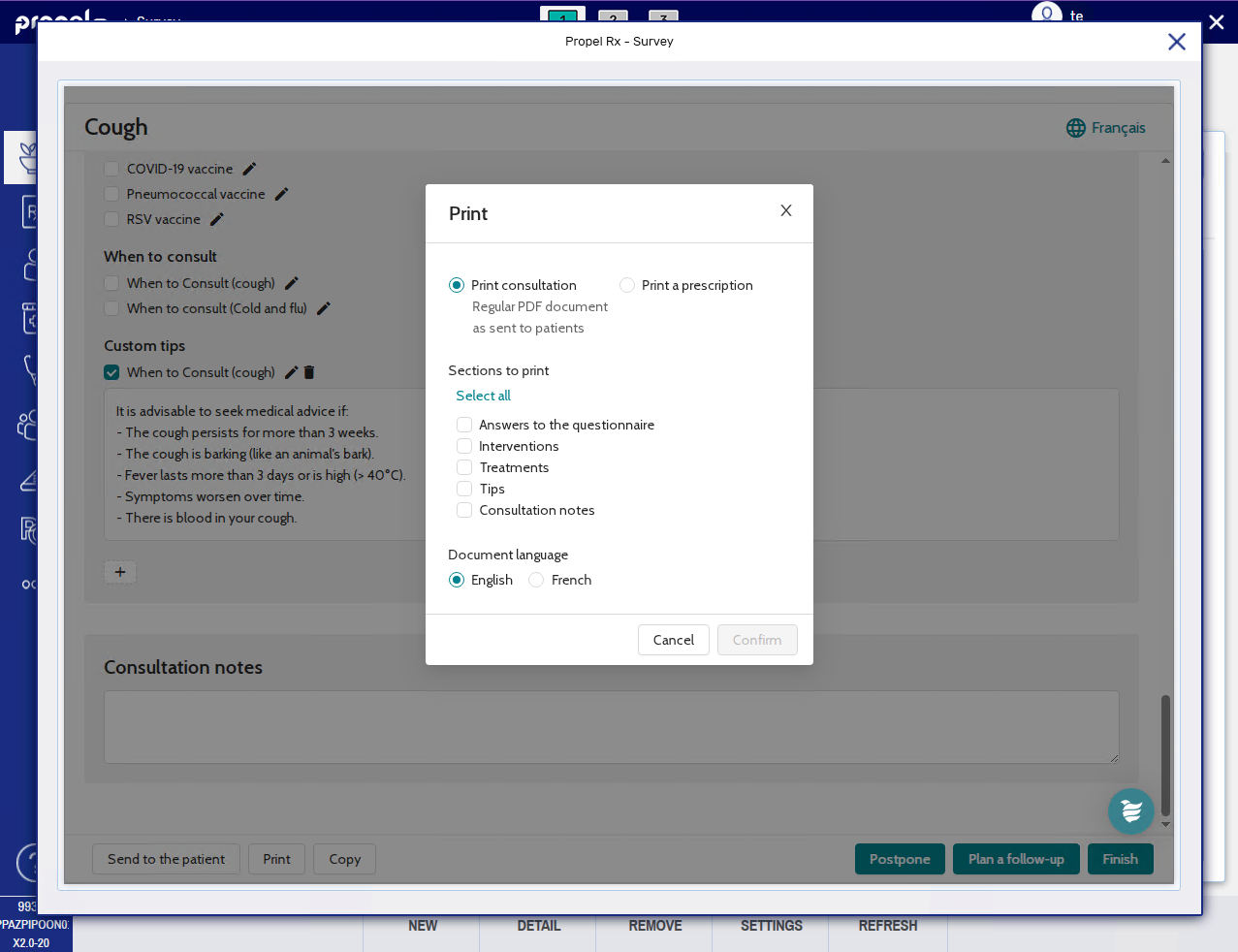Screen dimensions: 1238x952
Task: Click the Select all link
Action: click(x=483, y=396)
